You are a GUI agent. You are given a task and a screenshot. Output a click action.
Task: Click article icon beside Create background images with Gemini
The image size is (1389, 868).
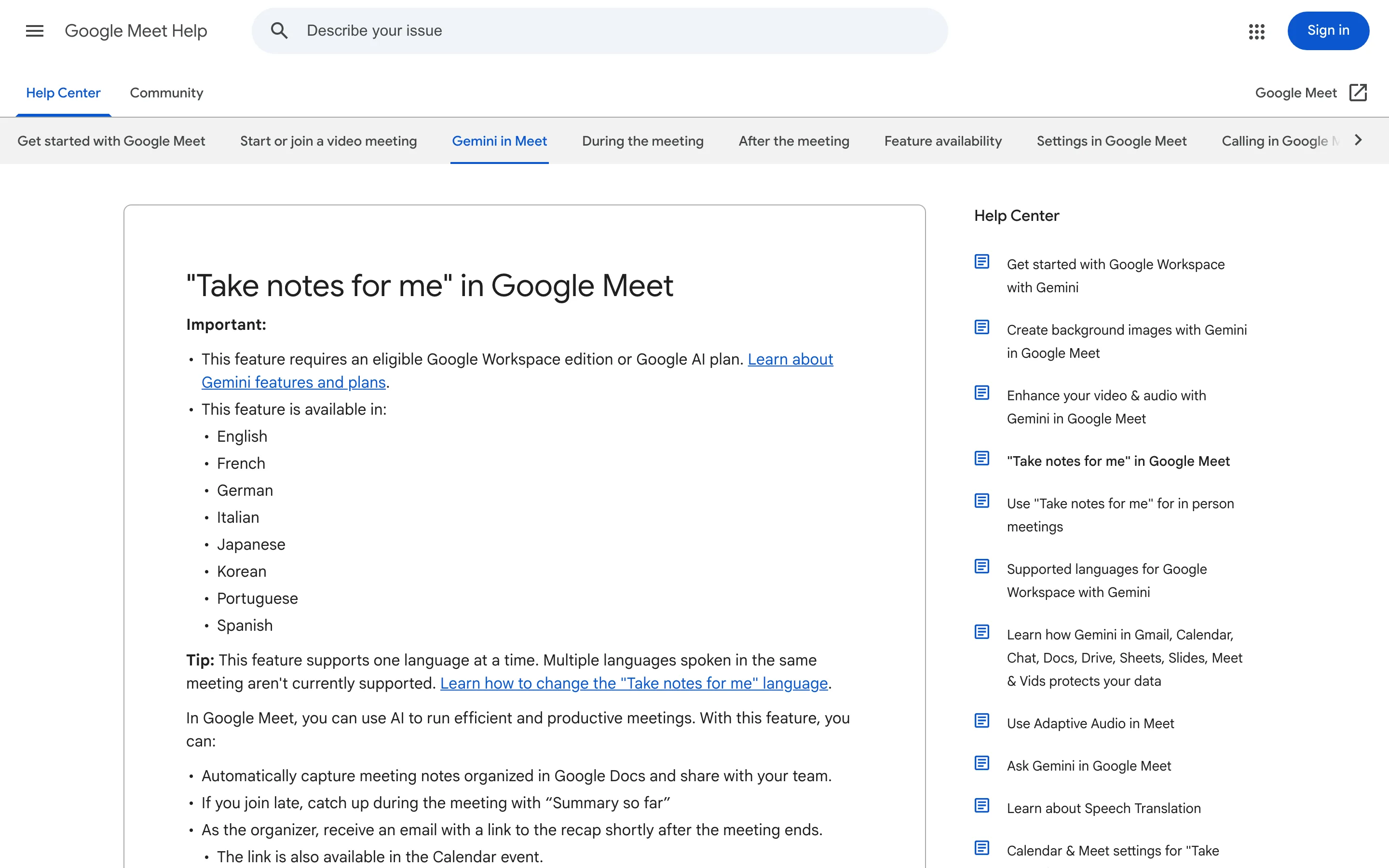pos(981,327)
